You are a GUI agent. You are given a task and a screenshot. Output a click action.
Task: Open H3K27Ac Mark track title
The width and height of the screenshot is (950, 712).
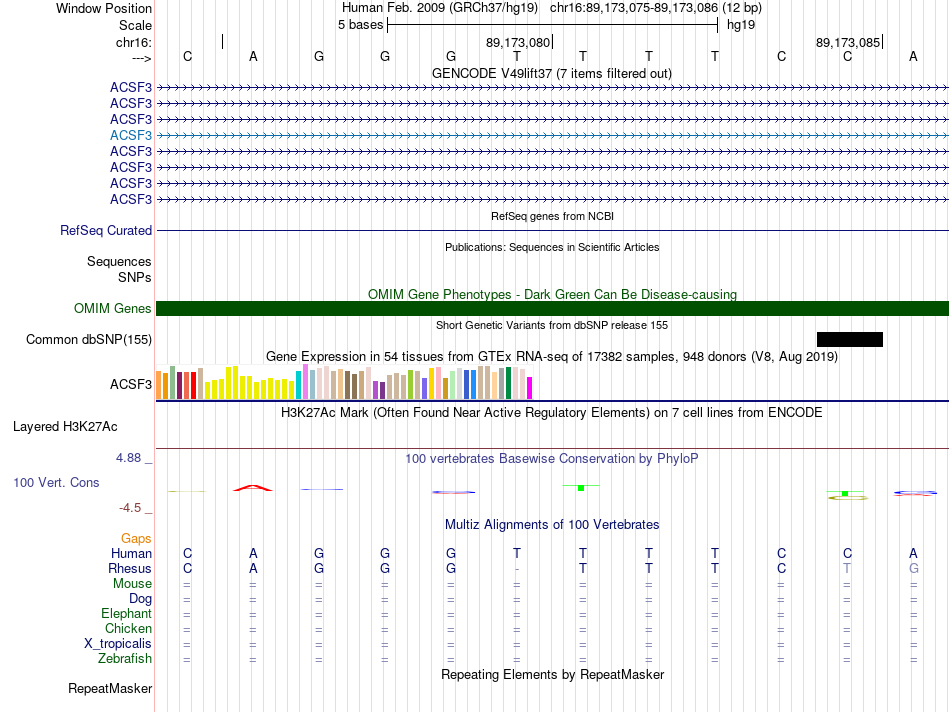pyautogui.click(x=552, y=413)
